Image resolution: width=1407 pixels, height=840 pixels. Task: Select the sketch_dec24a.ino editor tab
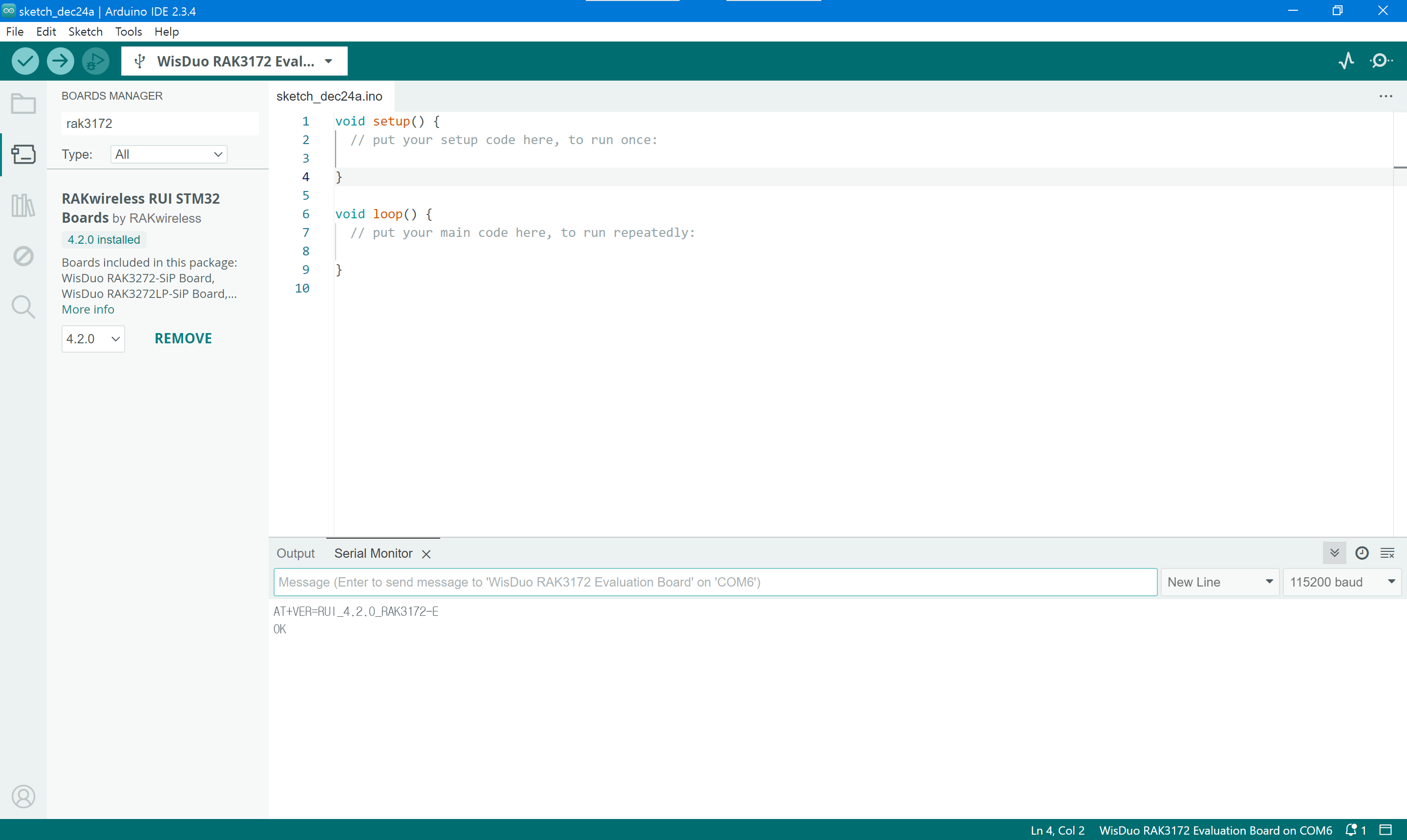point(329,96)
